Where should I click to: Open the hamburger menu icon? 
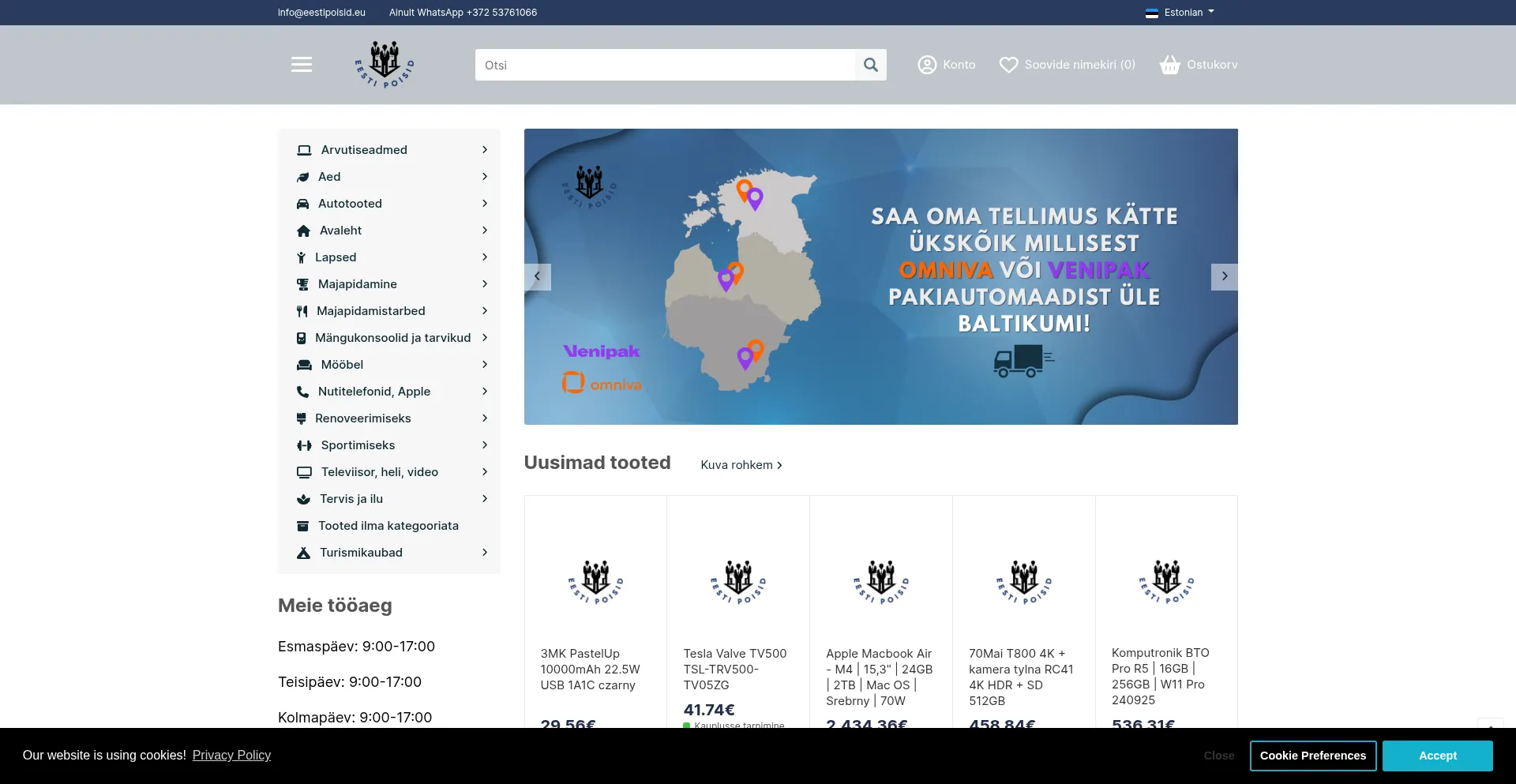[301, 65]
